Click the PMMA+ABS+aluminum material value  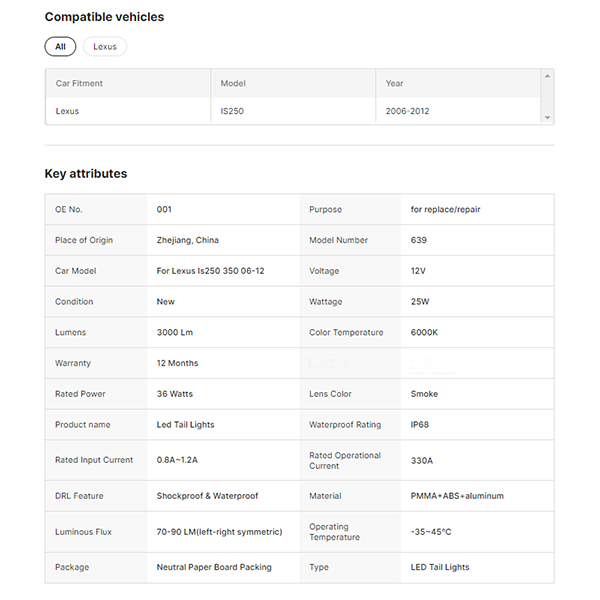tap(457, 496)
